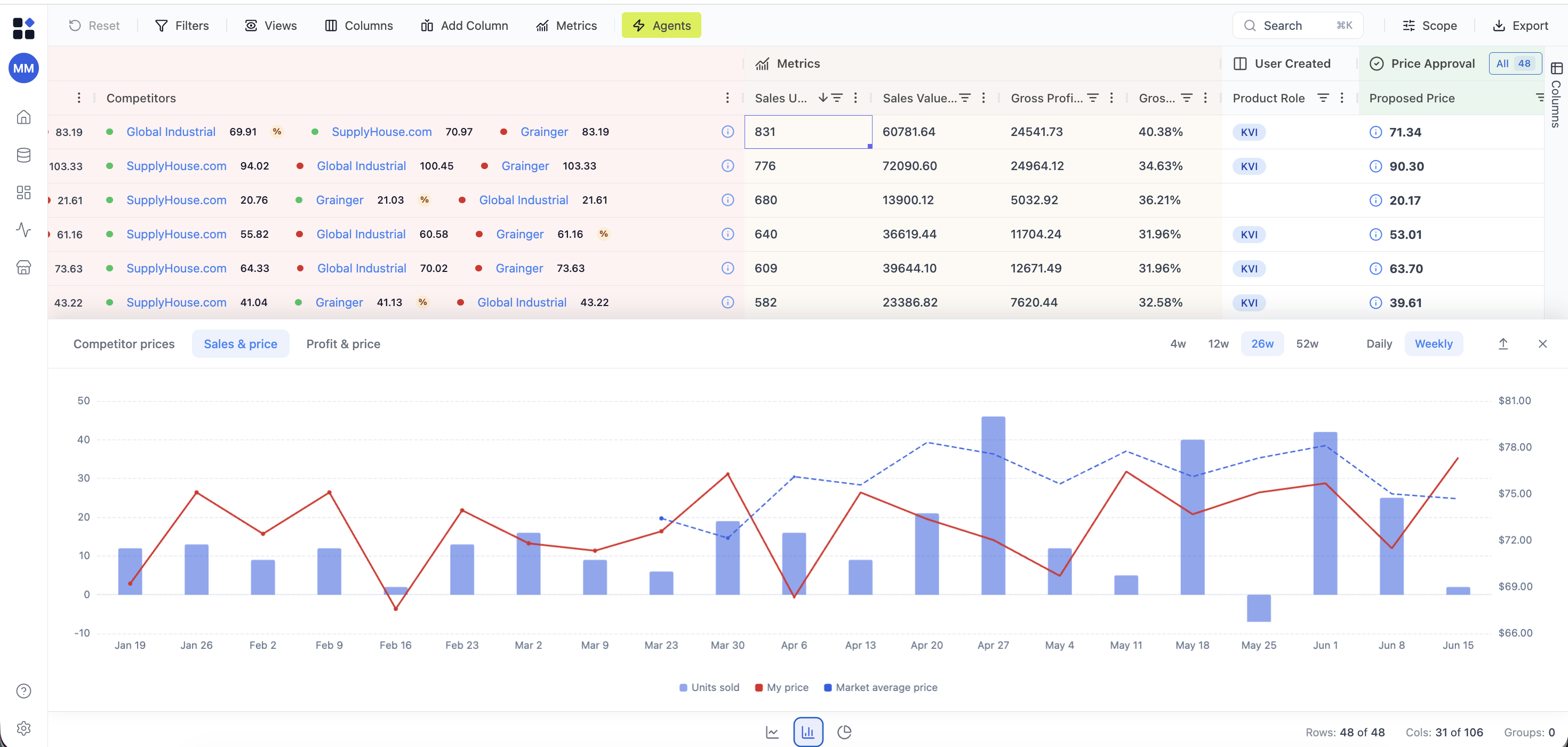Viewport: 1568px width, 747px height.
Task: Switch to the Profit & price tab
Action: pyautogui.click(x=343, y=344)
